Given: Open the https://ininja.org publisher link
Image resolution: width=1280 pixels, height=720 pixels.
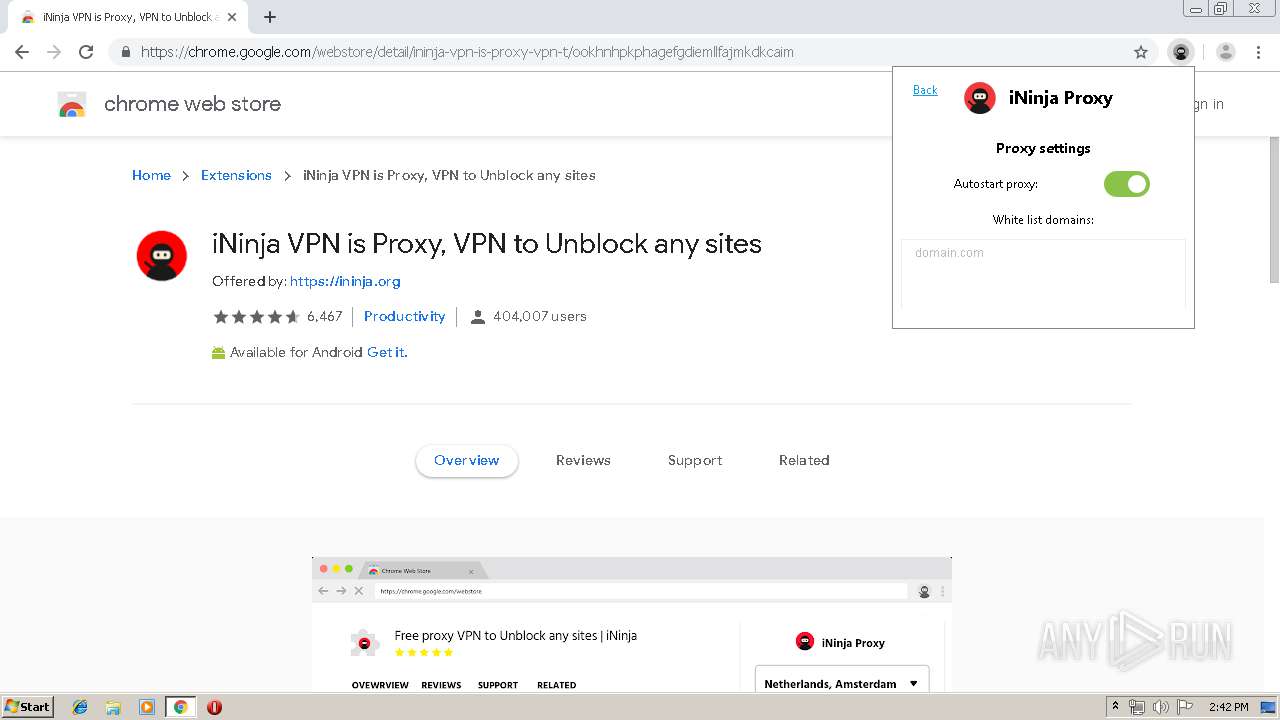Looking at the screenshot, I should click(345, 282).
